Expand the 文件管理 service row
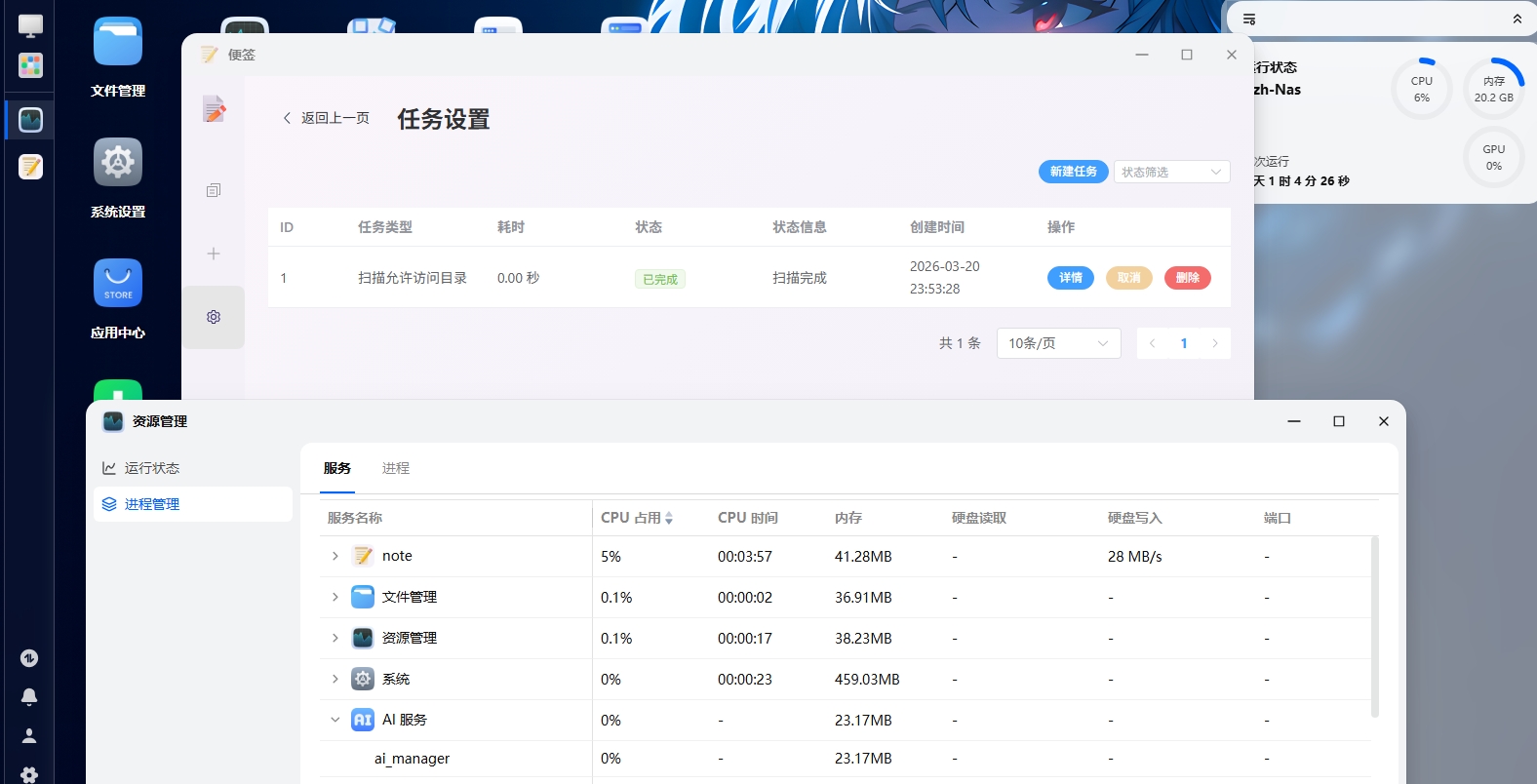 (x=335, y=597)
